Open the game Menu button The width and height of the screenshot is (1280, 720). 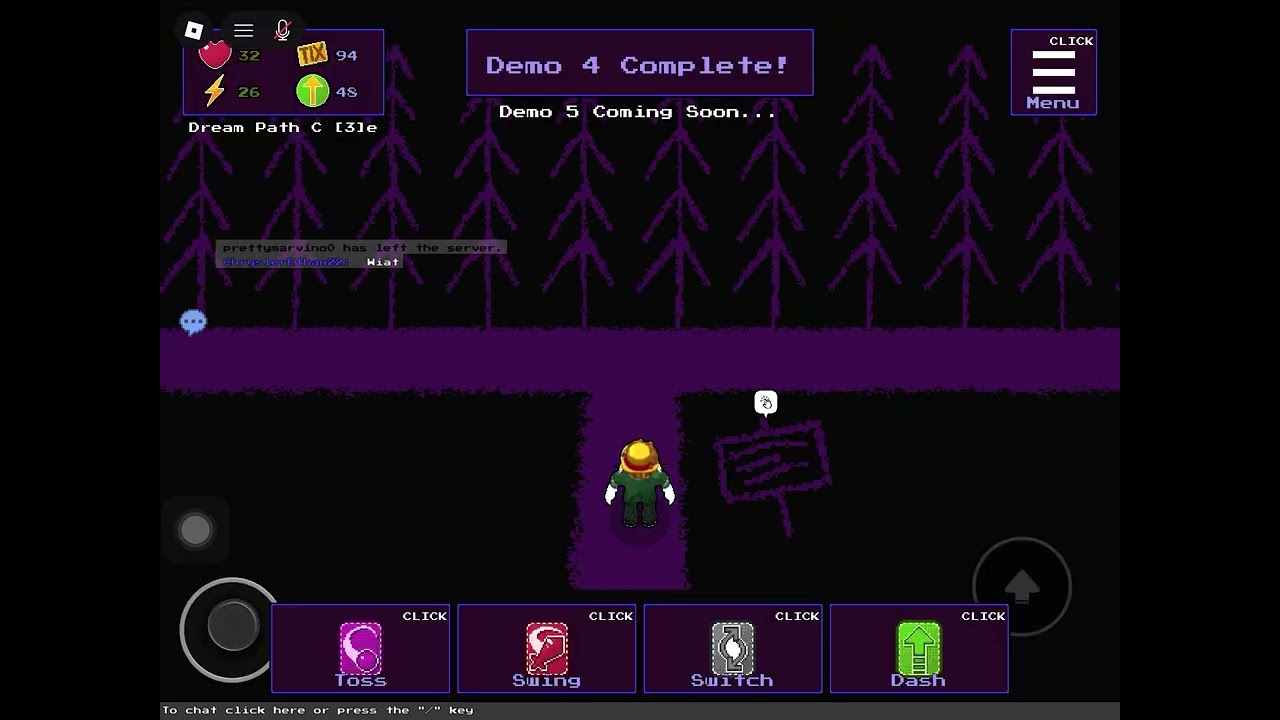pos(1054,72)
